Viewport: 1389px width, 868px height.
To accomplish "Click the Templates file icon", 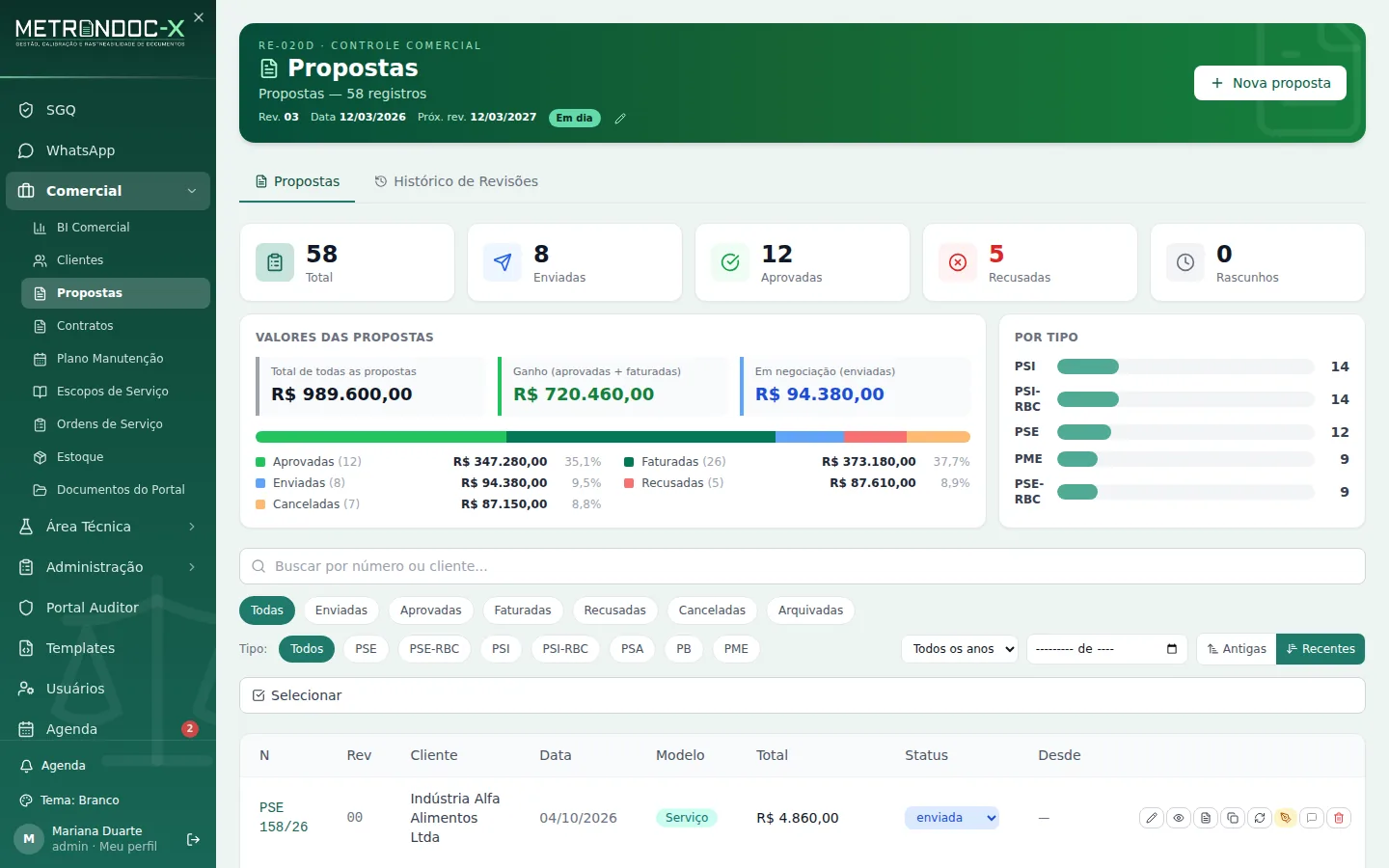I will pos(26,648).
